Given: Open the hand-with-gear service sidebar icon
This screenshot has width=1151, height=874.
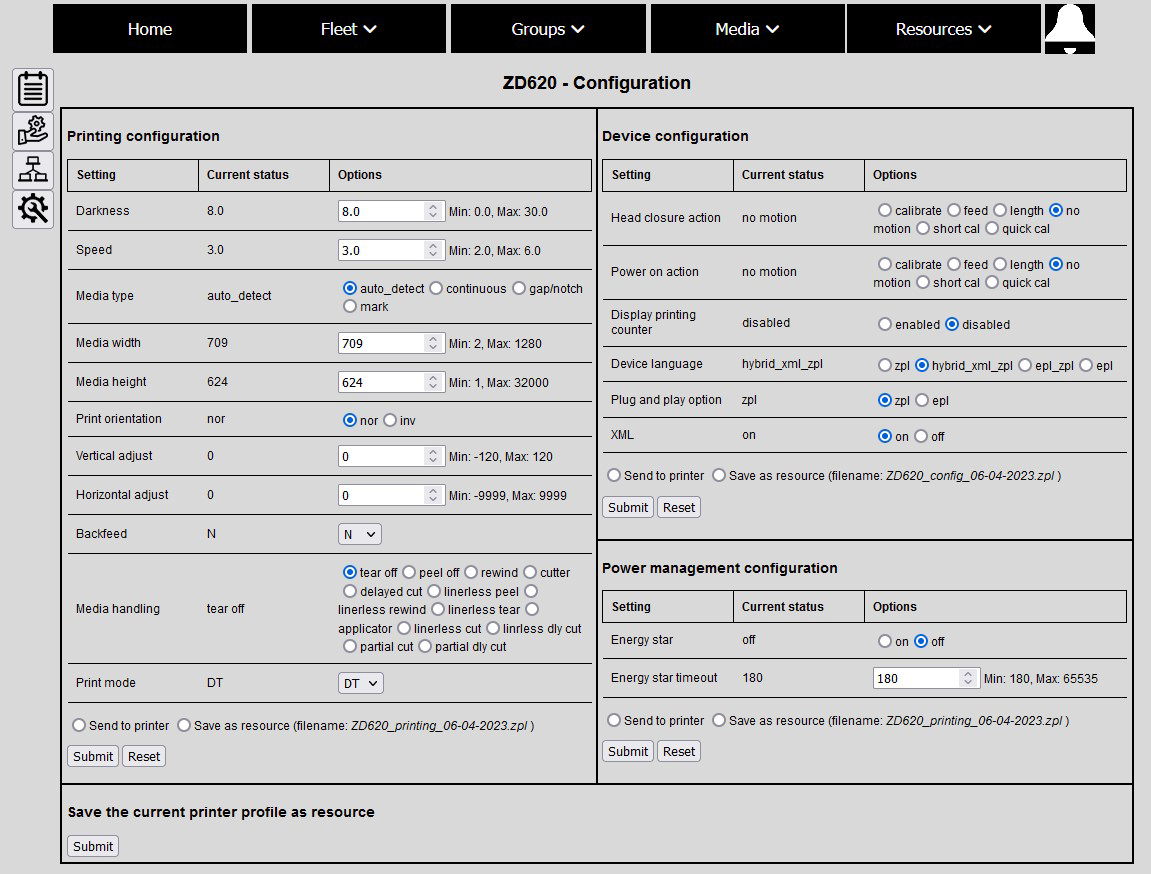Looking at the screenshot, I should (33, 131).
